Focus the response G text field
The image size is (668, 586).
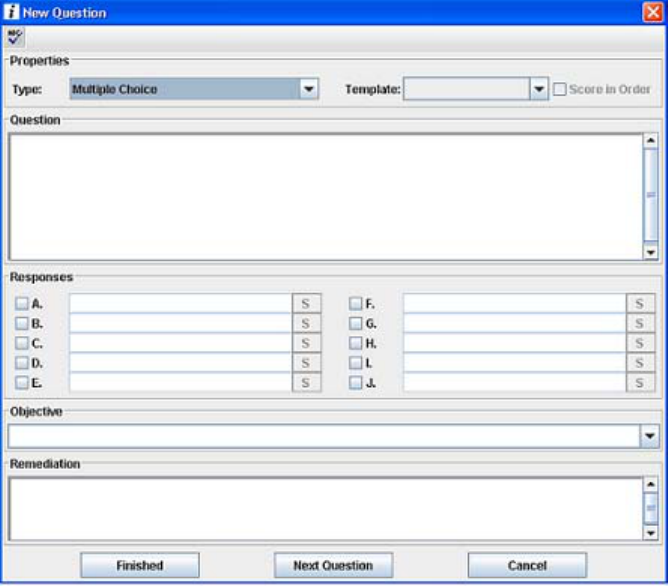pos(515,323)
